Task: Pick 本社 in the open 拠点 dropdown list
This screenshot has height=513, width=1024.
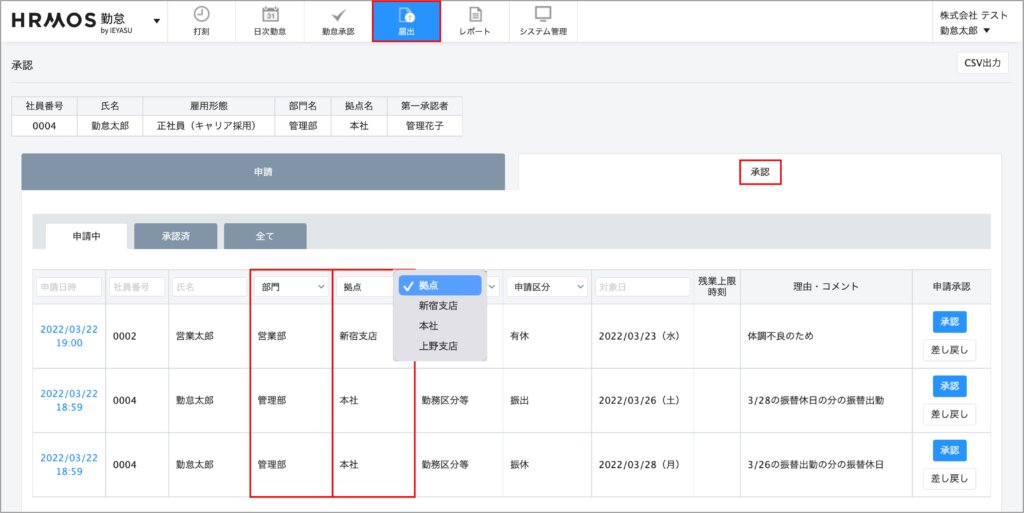Action: [x=428, y=326]
